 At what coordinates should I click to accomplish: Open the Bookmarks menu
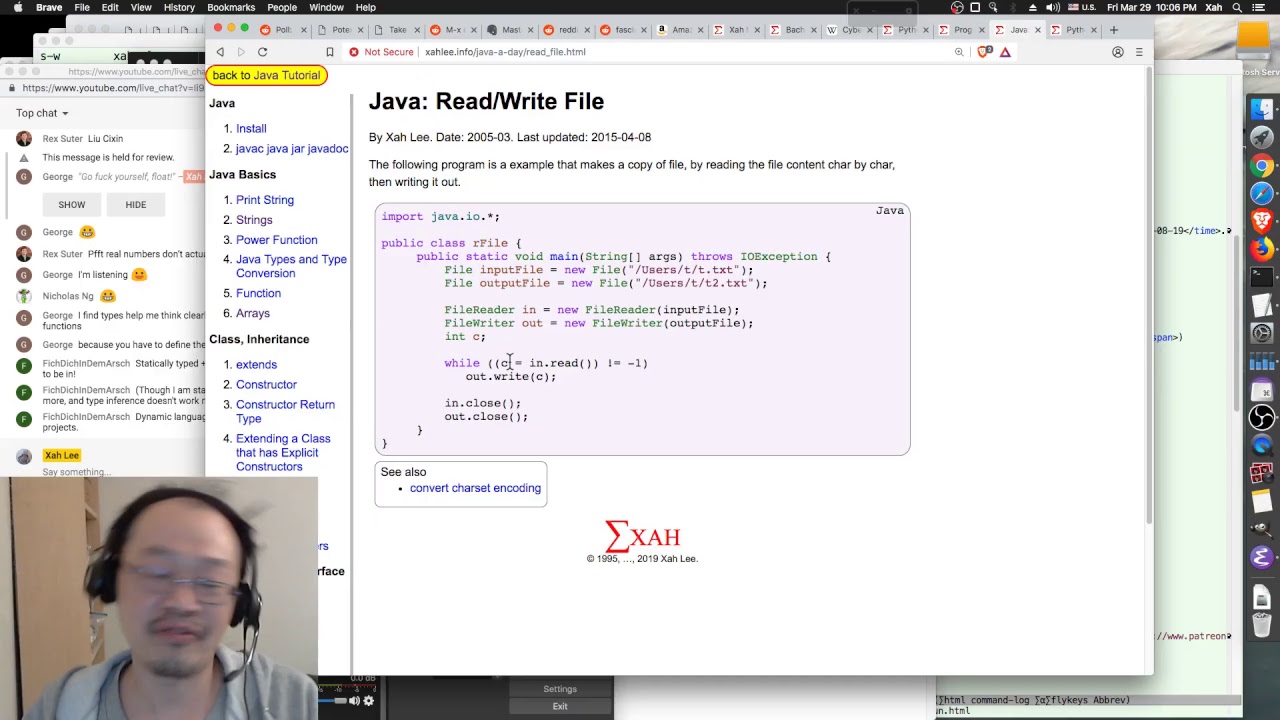point(231,7)
